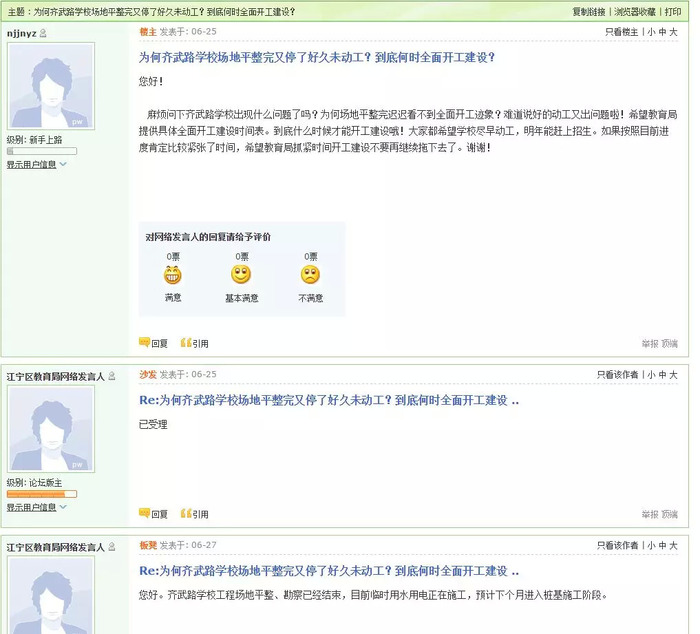Click the 新手上路 level progress bar
The image size is (700, 634).
42,151
